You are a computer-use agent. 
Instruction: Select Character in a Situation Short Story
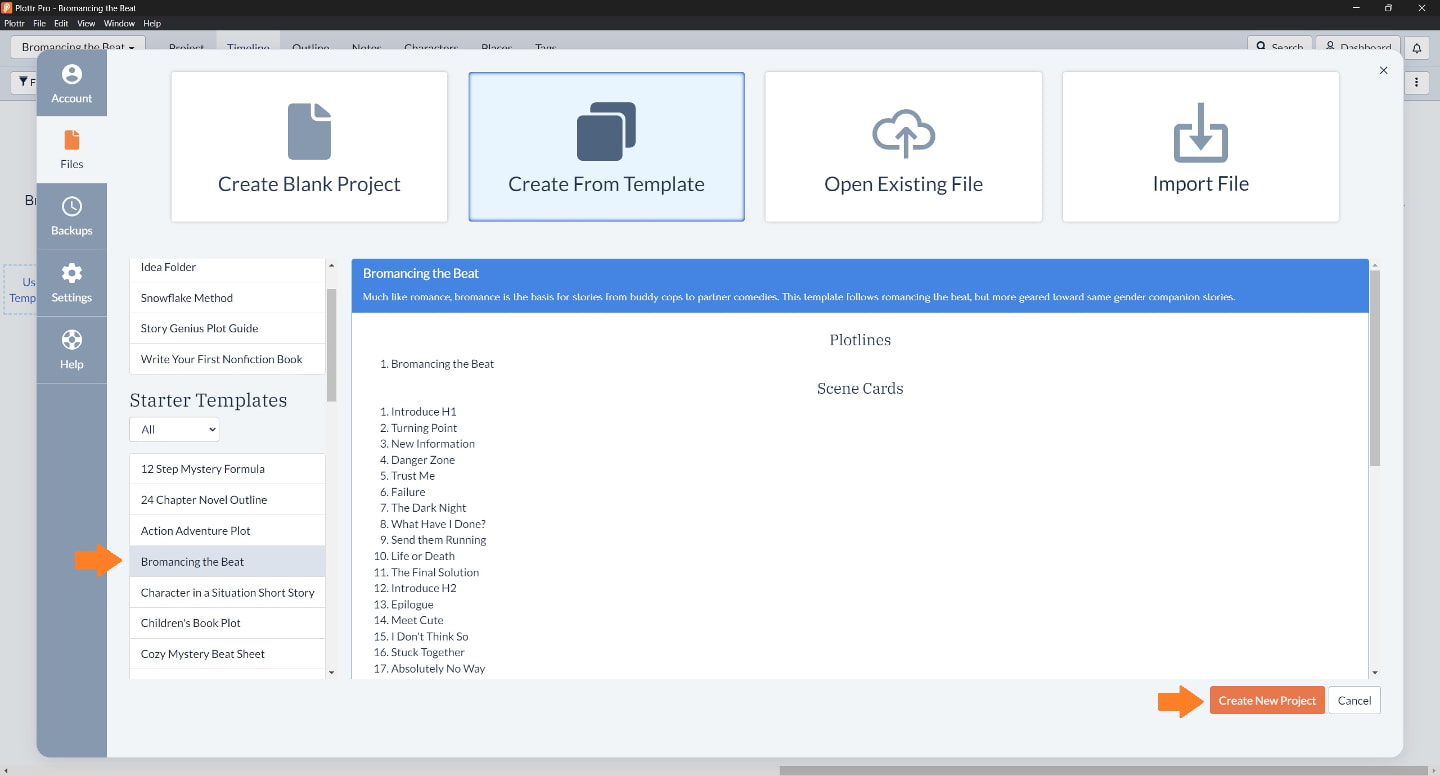tap(227, 593)
